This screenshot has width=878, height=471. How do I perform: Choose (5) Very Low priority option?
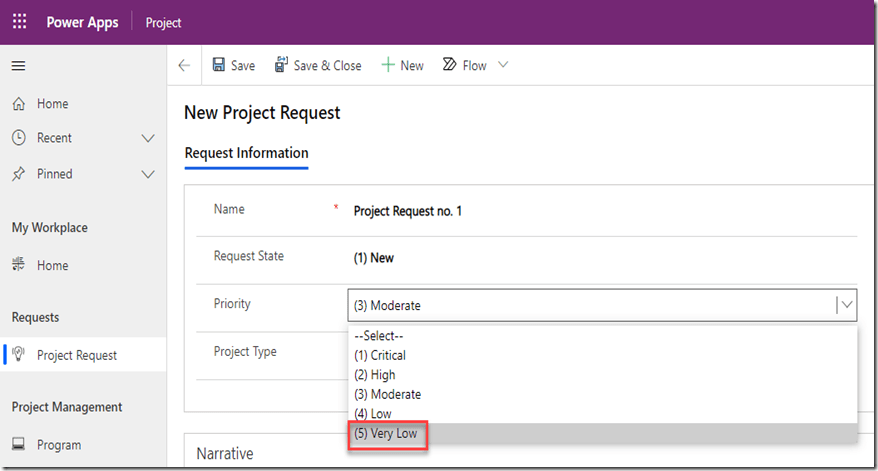pos(387,434)
